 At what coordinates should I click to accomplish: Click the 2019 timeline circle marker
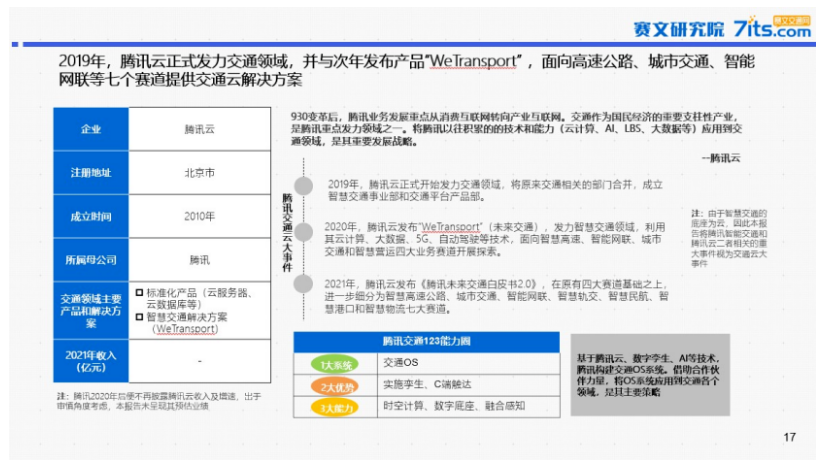click(303, 186)
